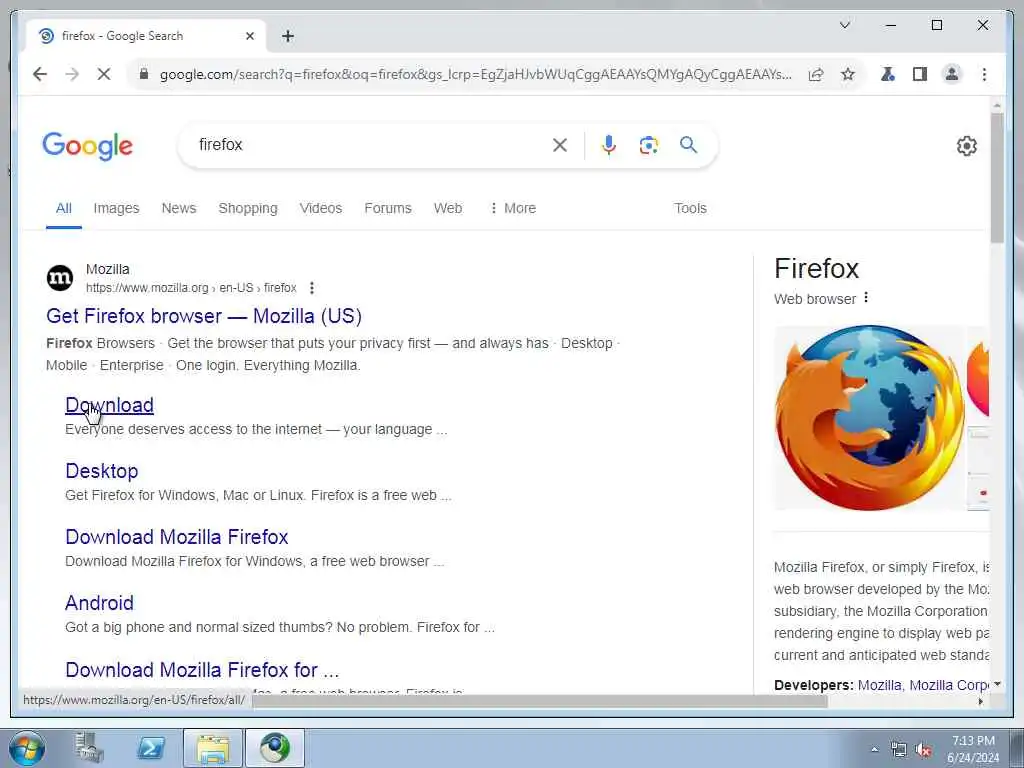Switch to the Videos tab
This screenshot has width=1024, height=768.
tap(321, 208)
